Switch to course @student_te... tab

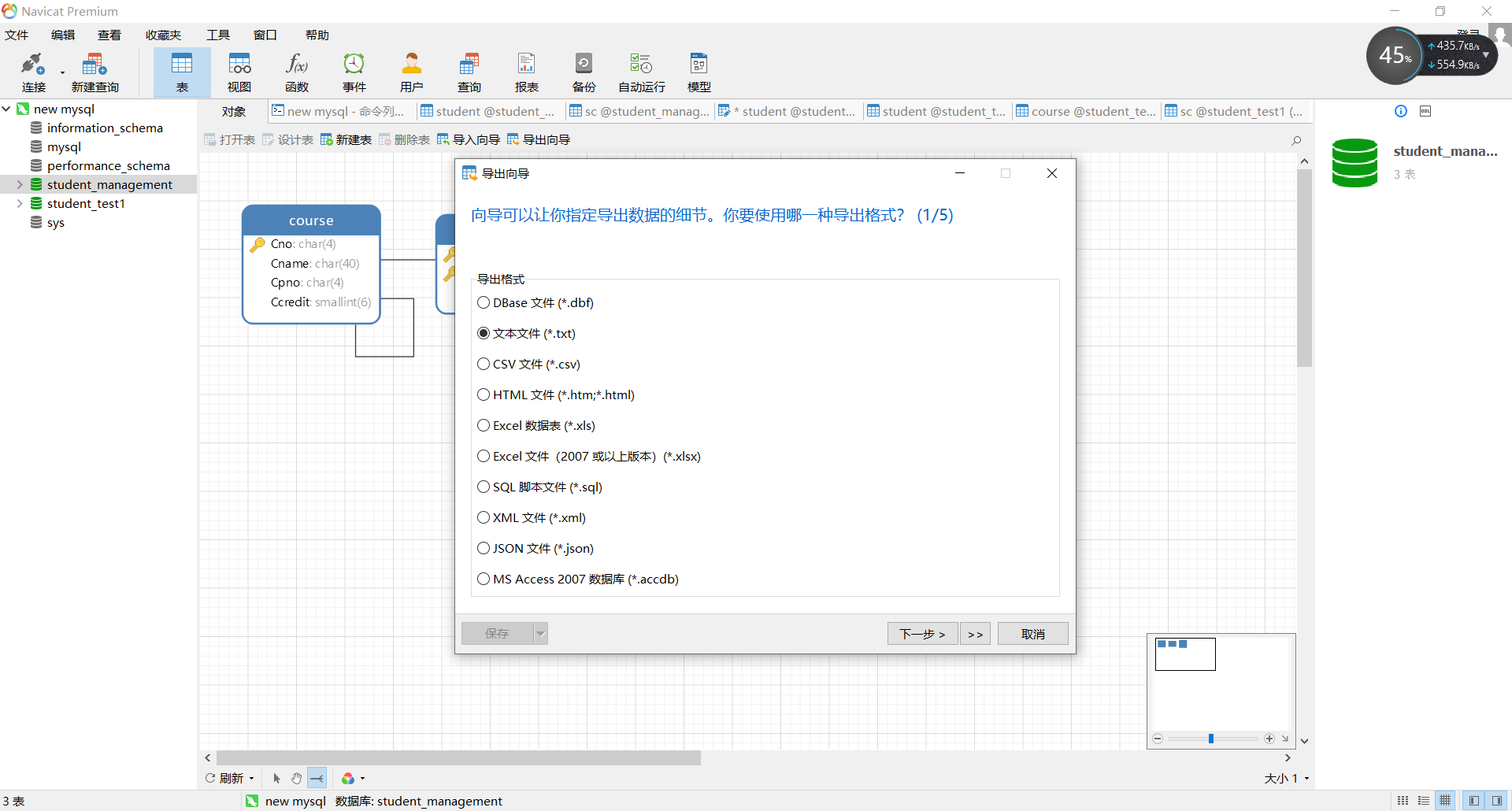point(1086,111)
